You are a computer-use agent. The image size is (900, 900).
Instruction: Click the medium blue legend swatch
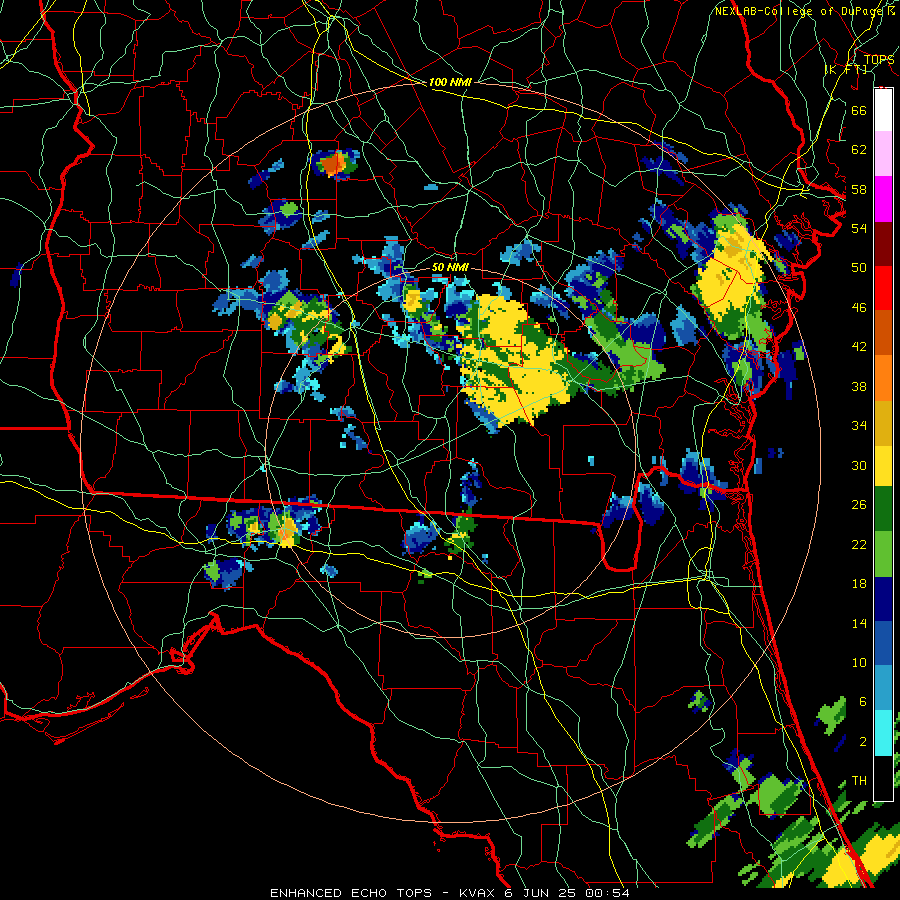[x=883, y=643]
